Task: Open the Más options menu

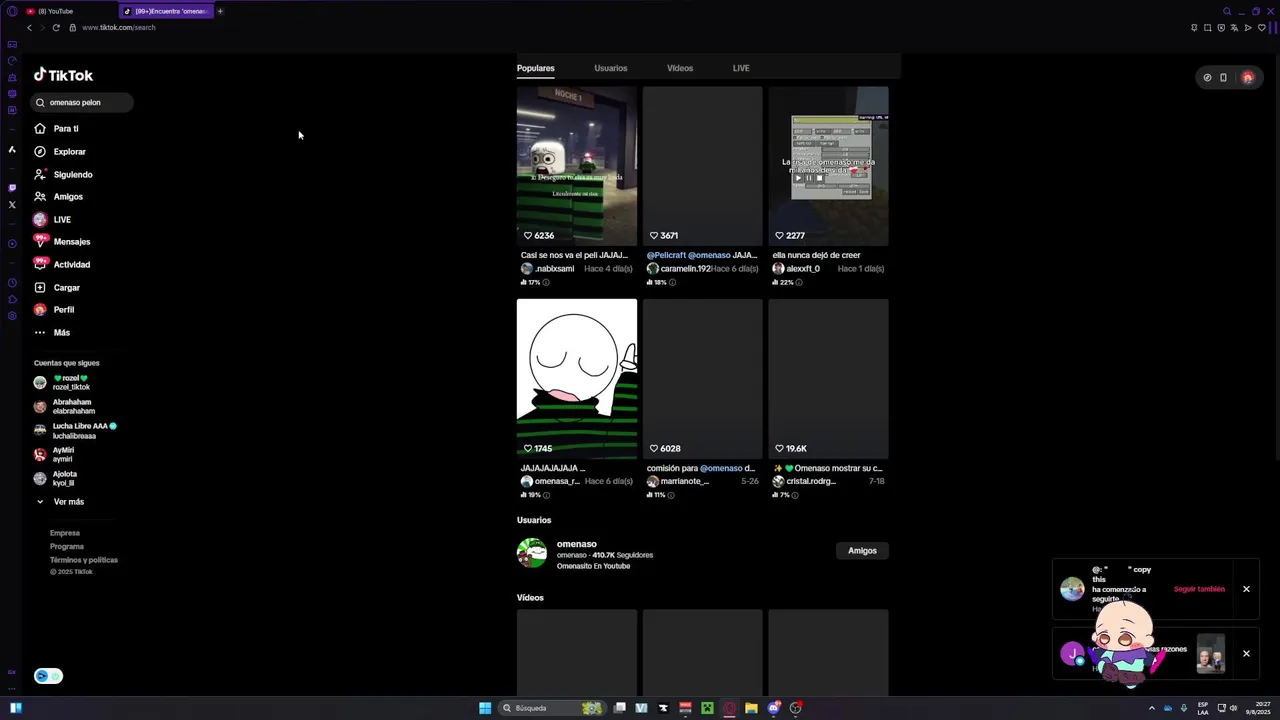Action: click(52, 332)
